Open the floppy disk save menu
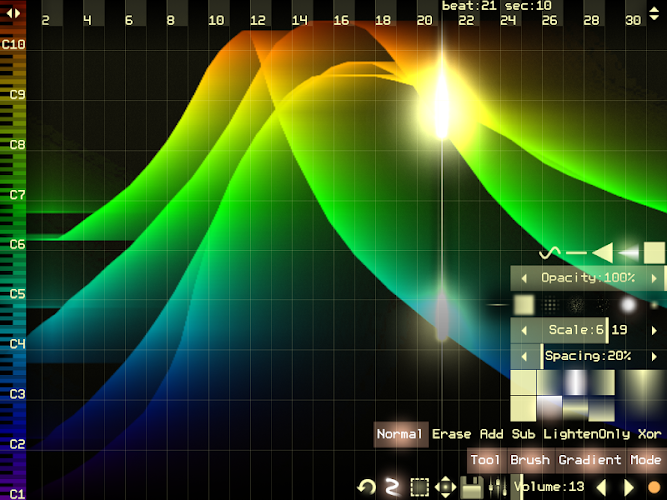Viewport: 667px width, 500px height. tap(472, 487)
